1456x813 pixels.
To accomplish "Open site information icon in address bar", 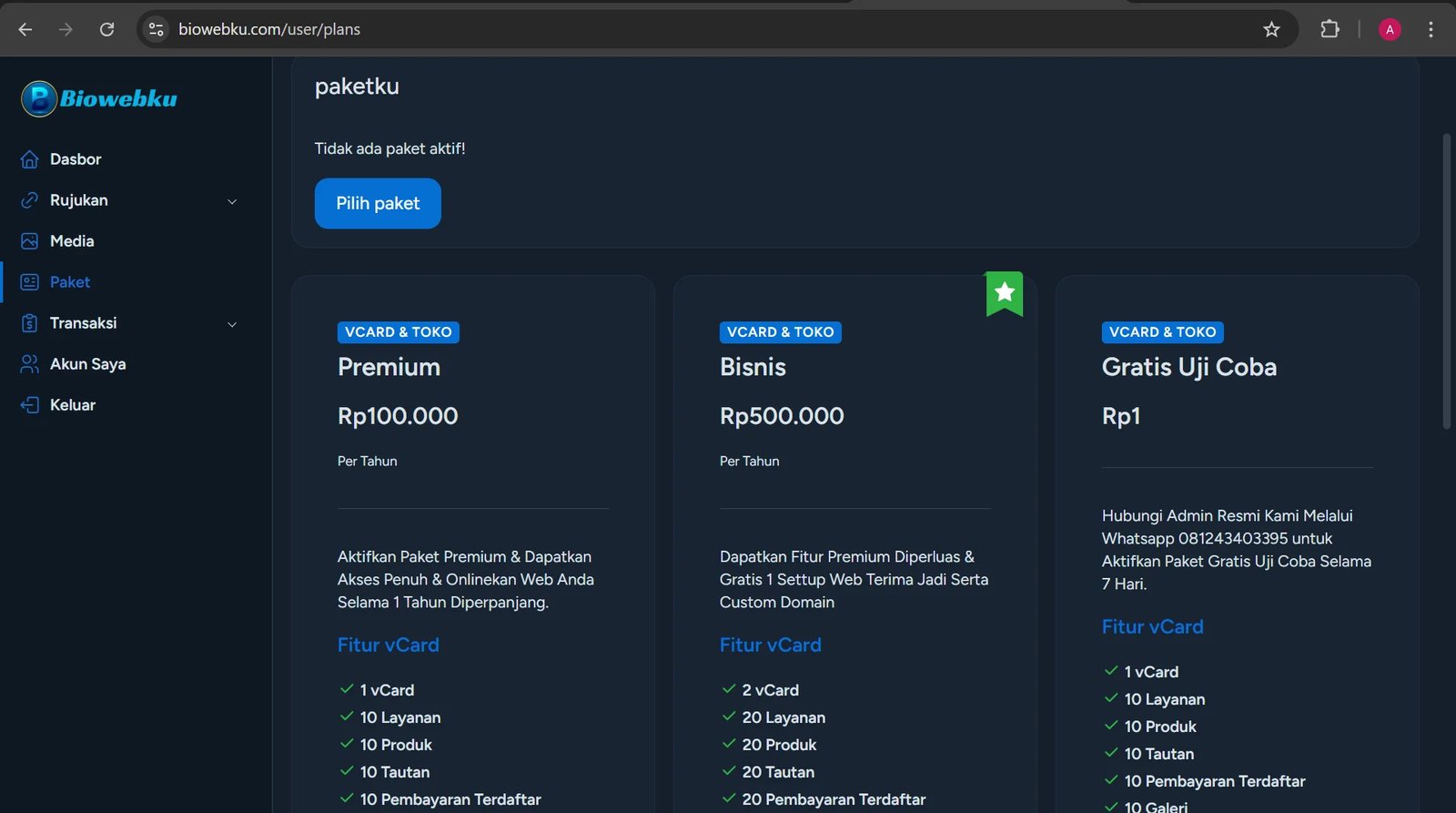I will click(x=157, y=29).
